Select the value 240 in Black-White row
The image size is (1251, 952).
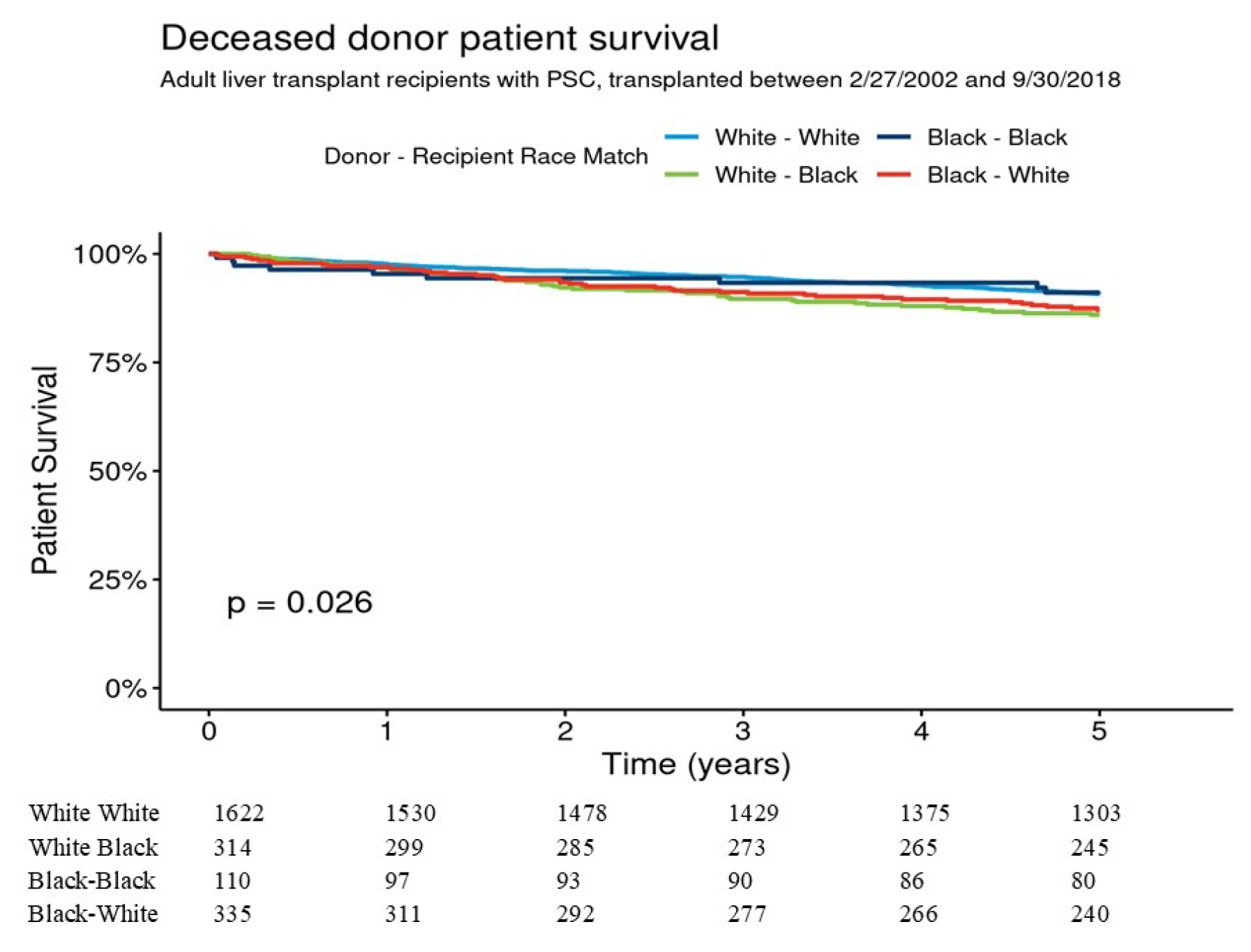click(1090, 914)
